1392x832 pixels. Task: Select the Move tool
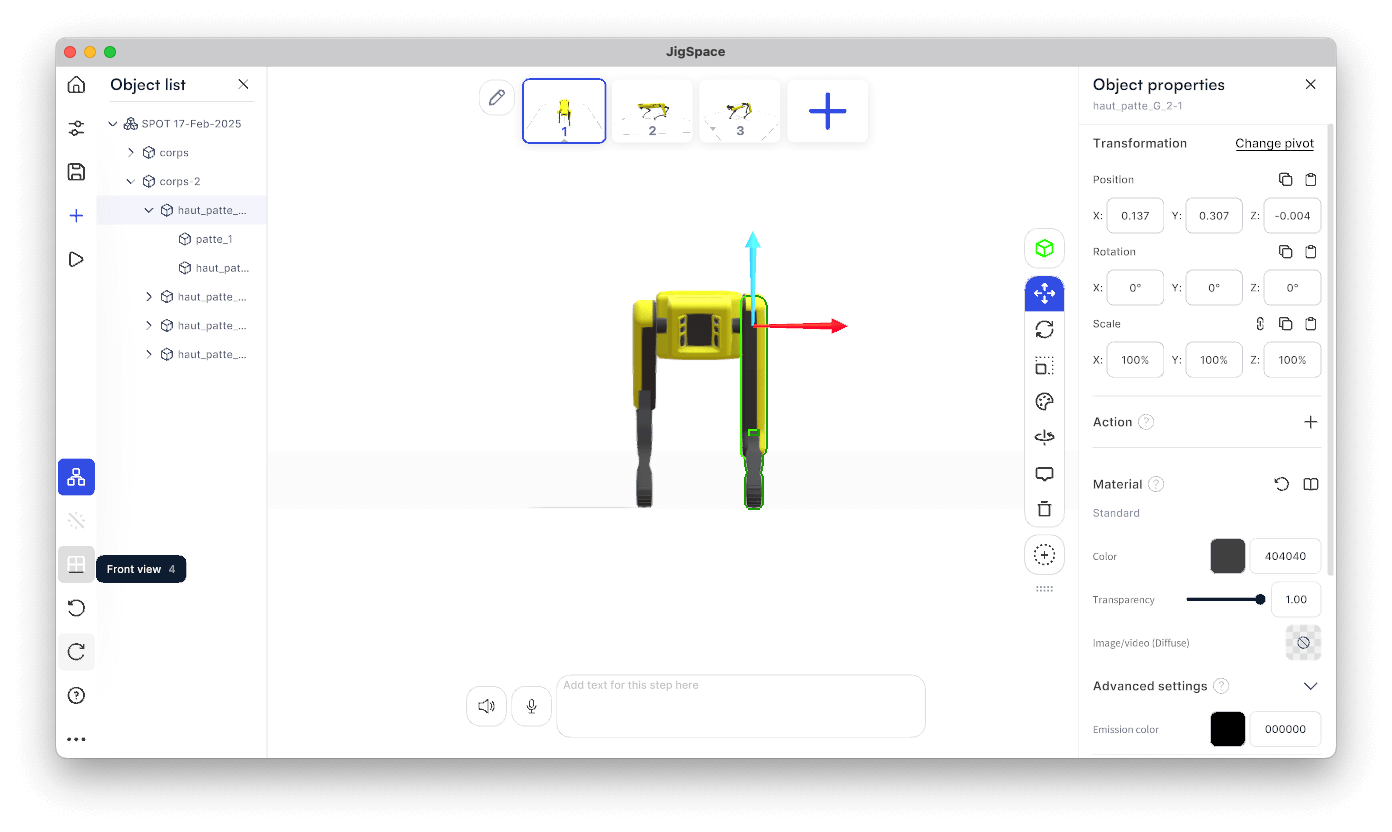[x=1044, y=293]
